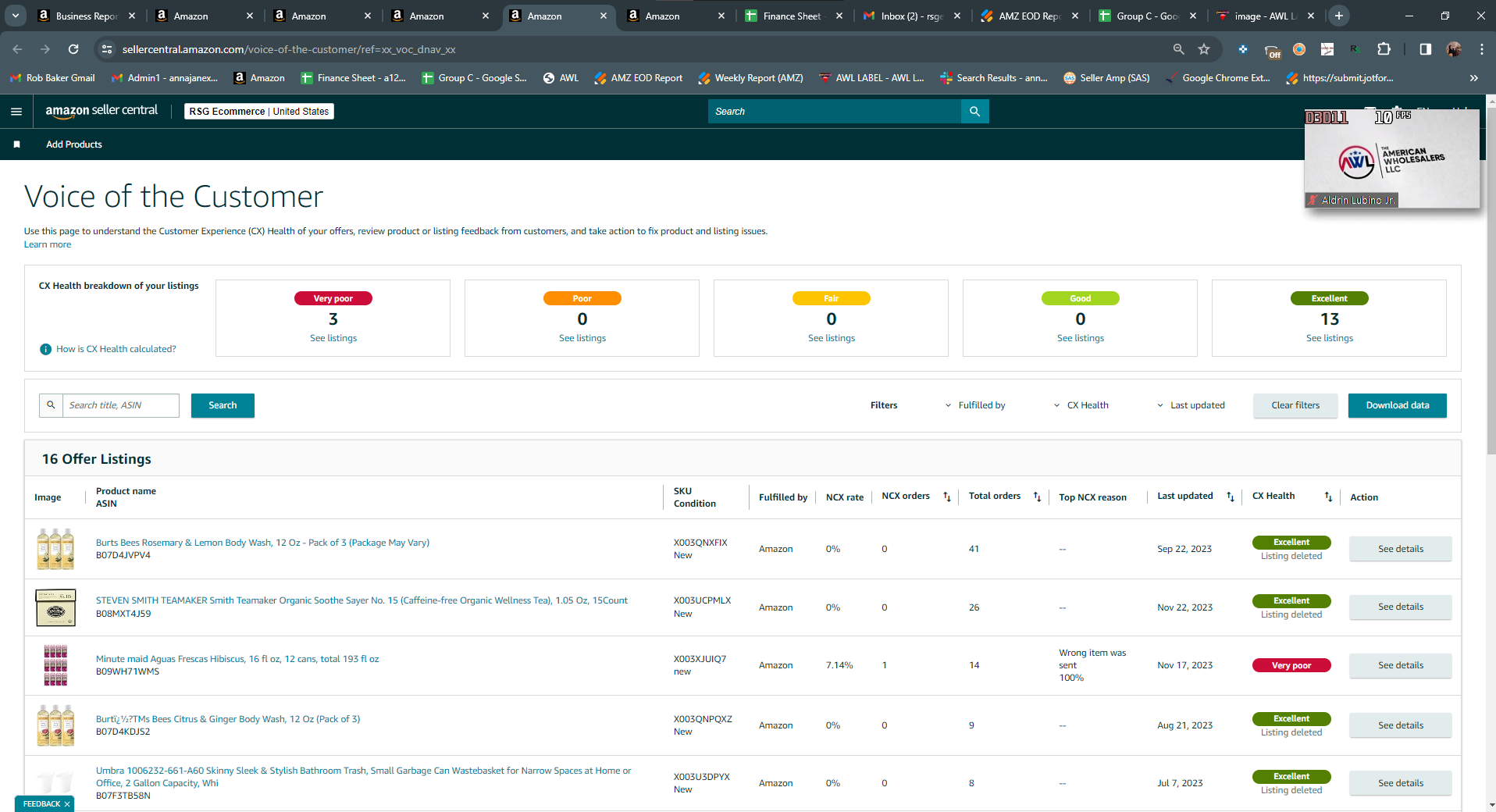See details for the STEVEN SMITH TEAMAKER listing
This screenshot has height=812, width=1496.
[x=1401, y=607]
